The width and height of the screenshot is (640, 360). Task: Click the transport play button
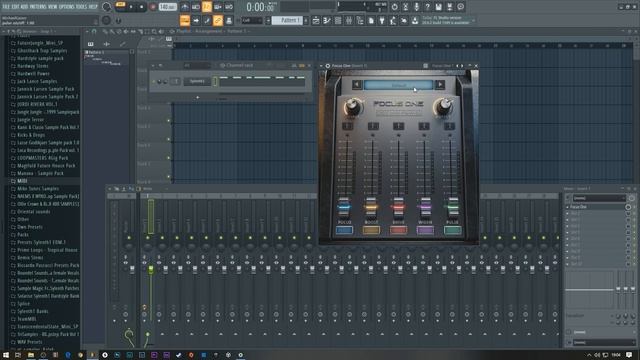tap(131, 7)
